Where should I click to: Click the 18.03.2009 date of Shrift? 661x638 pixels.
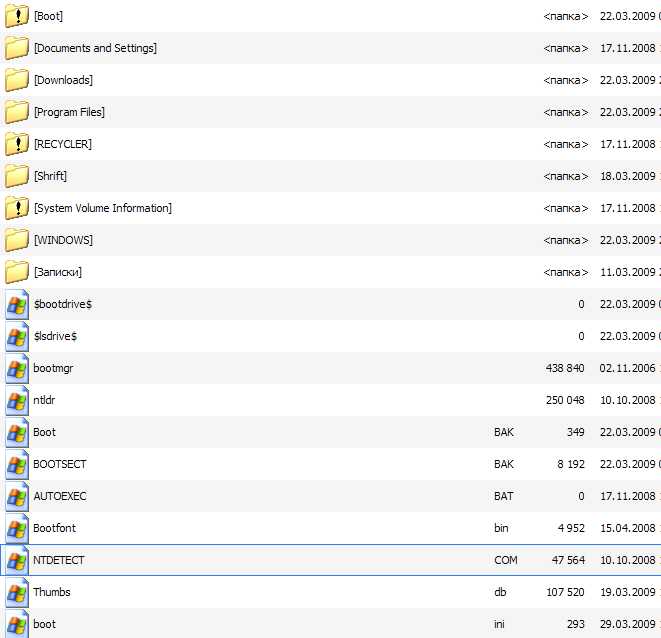pos(628,176)
